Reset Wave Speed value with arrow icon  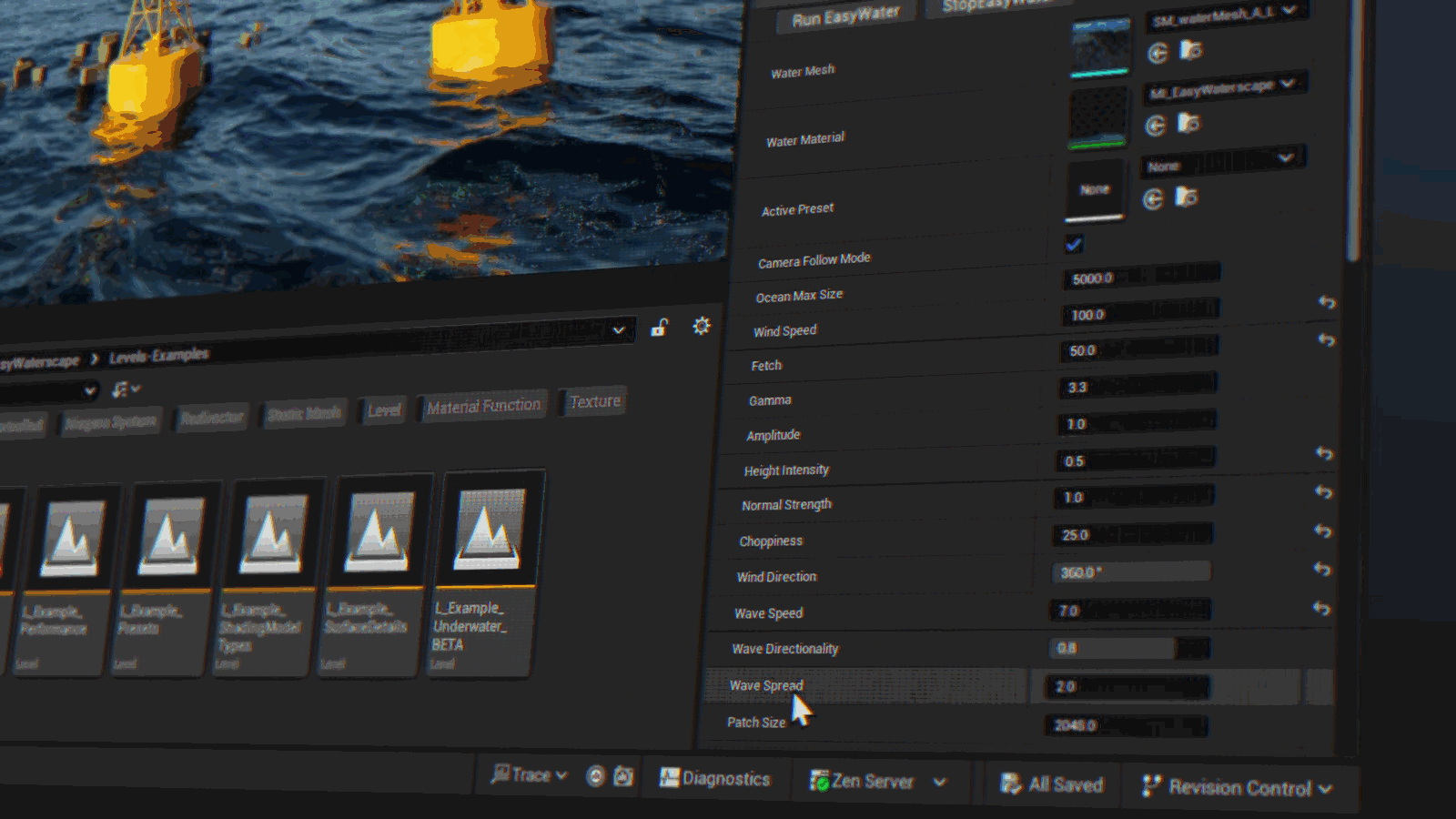point(1321,609)
